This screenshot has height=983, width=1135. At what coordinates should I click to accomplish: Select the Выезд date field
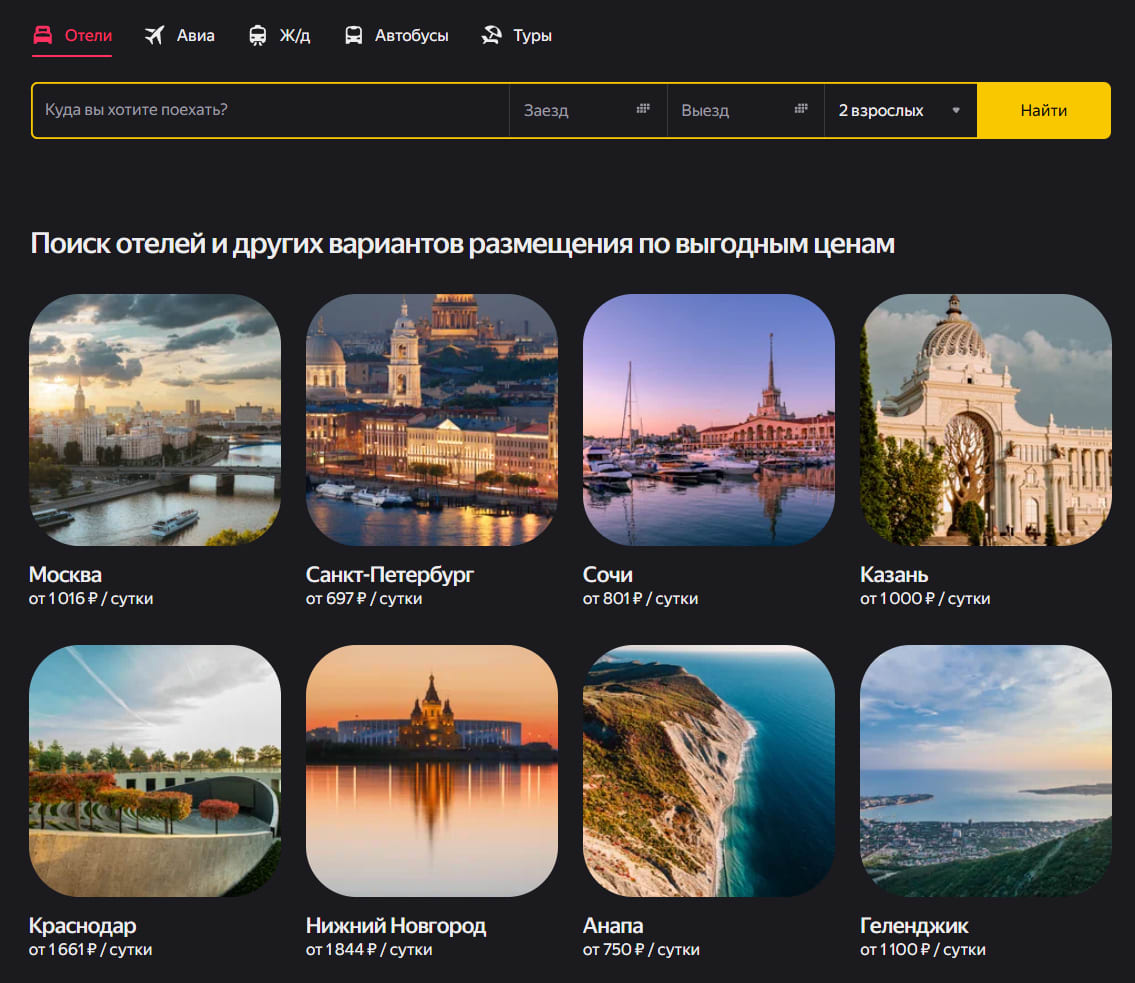click(746, 110)
